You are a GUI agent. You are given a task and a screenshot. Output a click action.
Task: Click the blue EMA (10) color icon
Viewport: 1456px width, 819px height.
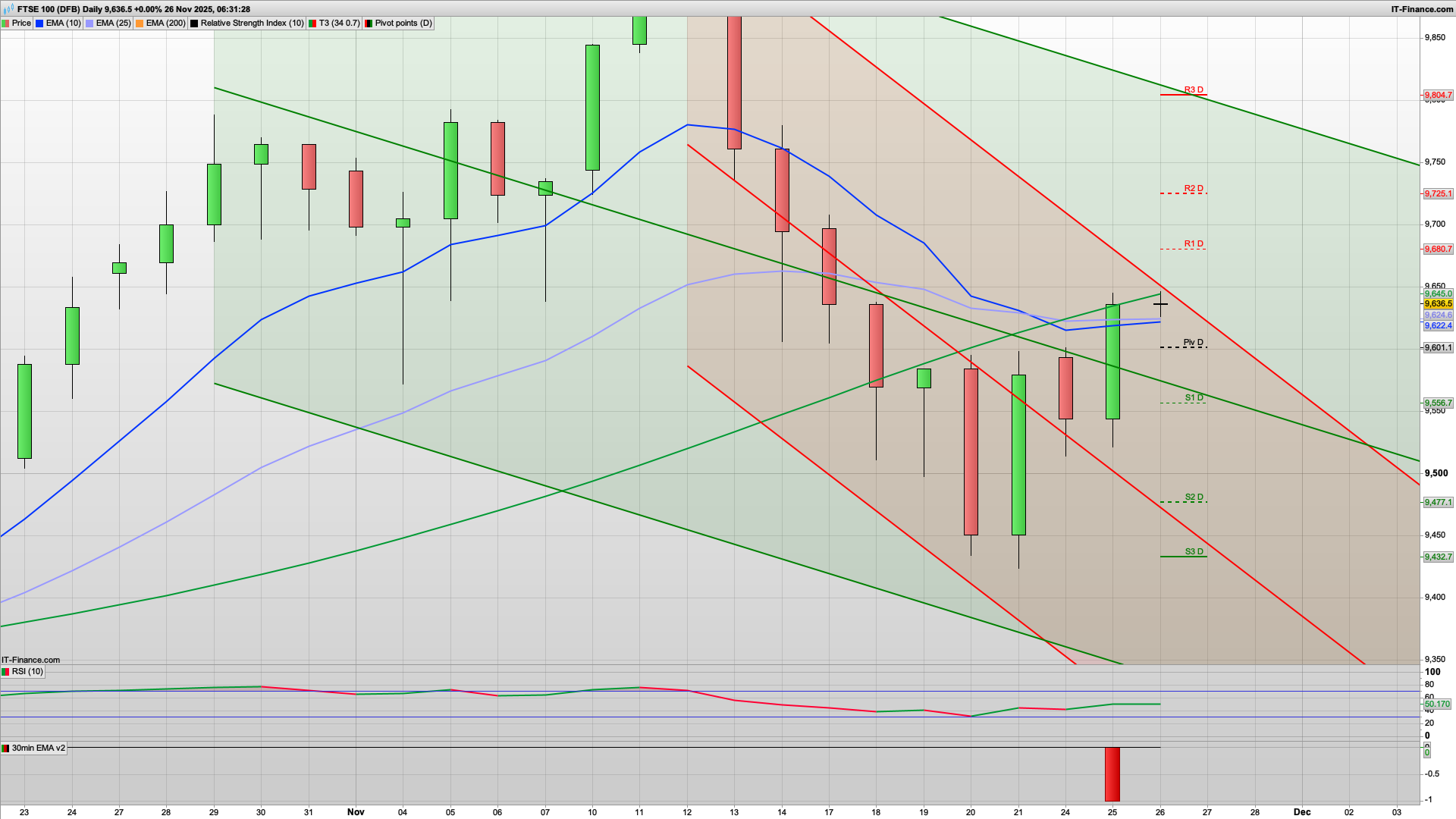pos(39,23)
